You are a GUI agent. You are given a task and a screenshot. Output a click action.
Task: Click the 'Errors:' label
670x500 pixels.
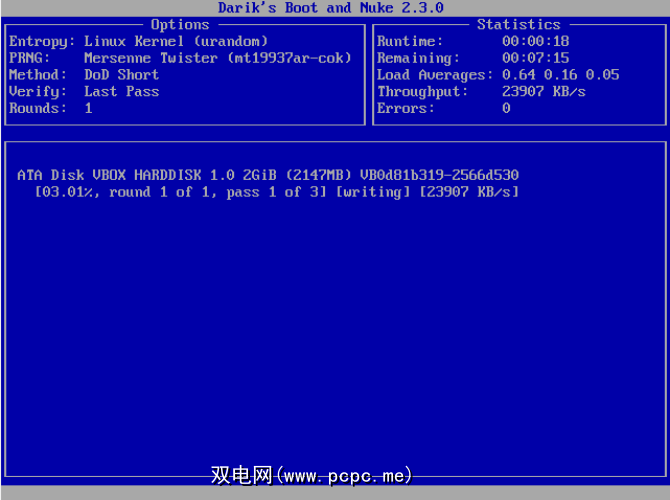(406, 108)
